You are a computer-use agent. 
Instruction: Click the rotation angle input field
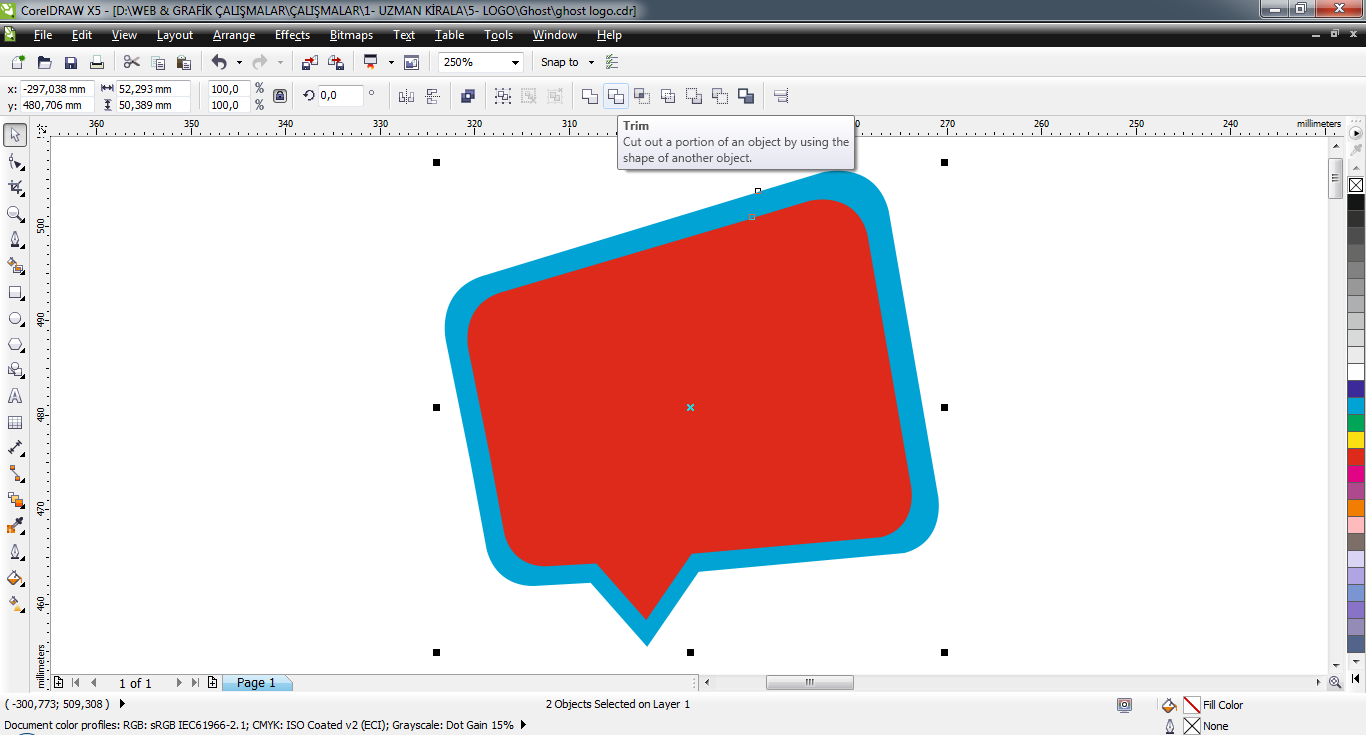(340, 96)
